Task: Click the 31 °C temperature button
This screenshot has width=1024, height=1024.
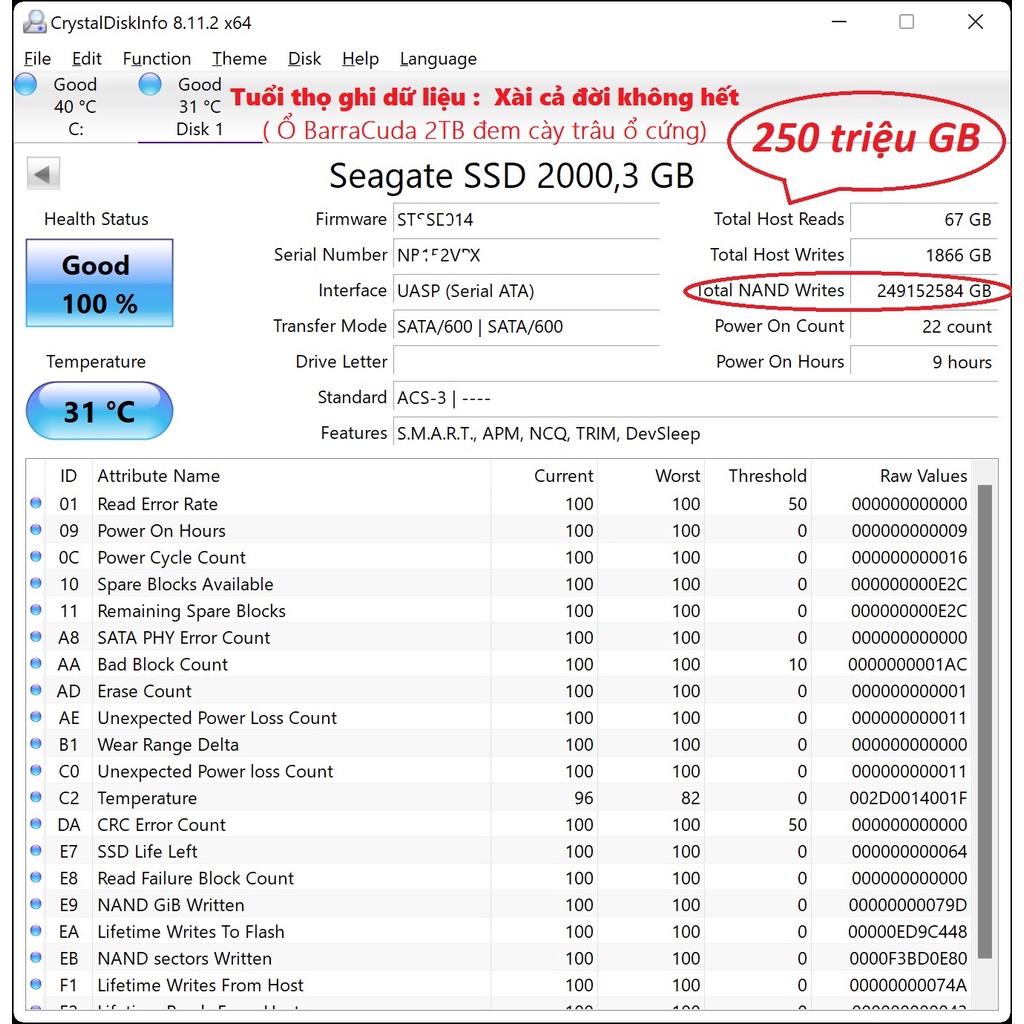Action: click(99, 411)
